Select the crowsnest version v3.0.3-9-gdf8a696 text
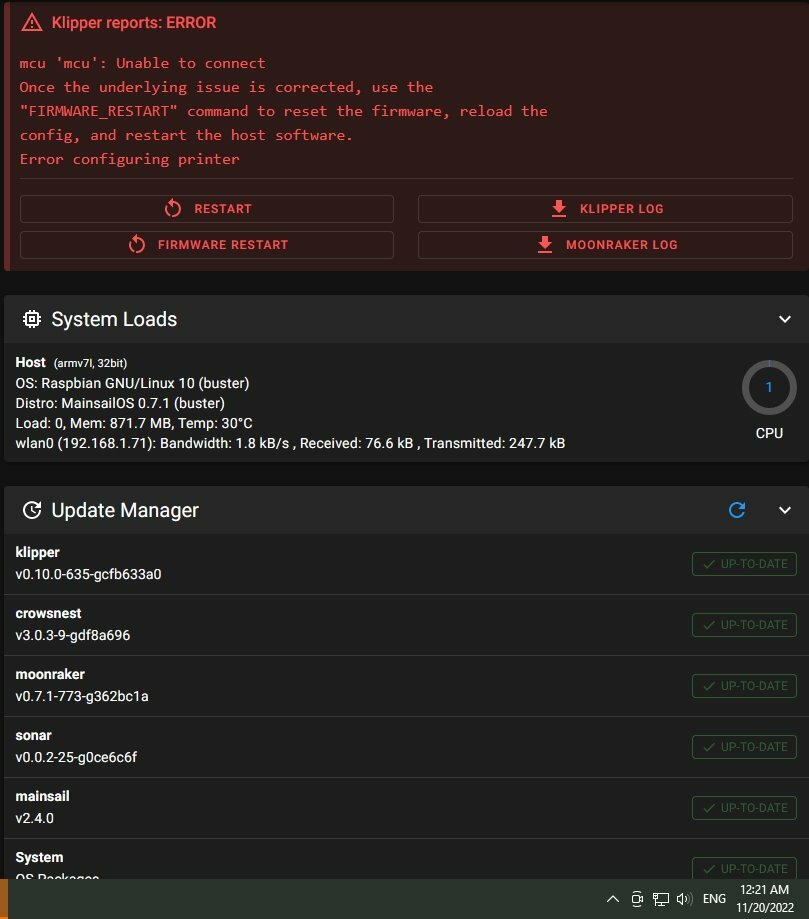The width and height of the screenshot is (809, 919). [73, 635]
